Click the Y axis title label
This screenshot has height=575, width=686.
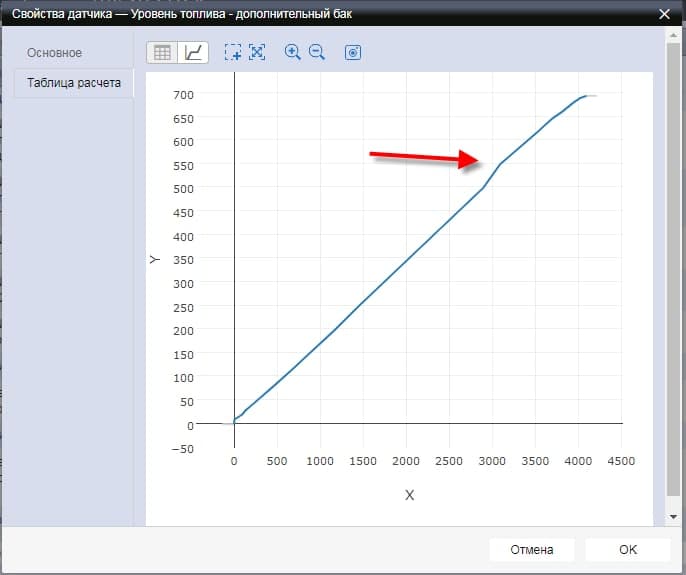pyautogui.click(x=155, y=259)
